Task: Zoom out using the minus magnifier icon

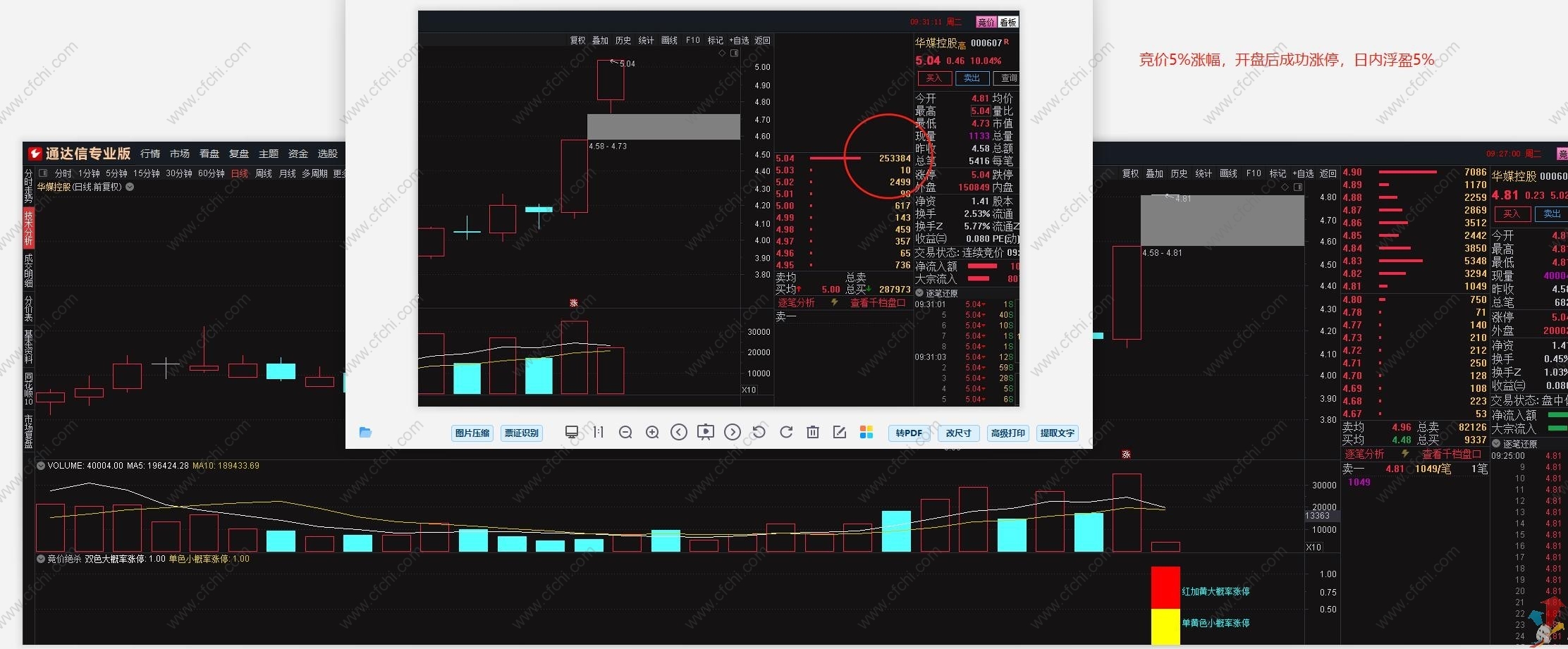Action: pos(625,432)
